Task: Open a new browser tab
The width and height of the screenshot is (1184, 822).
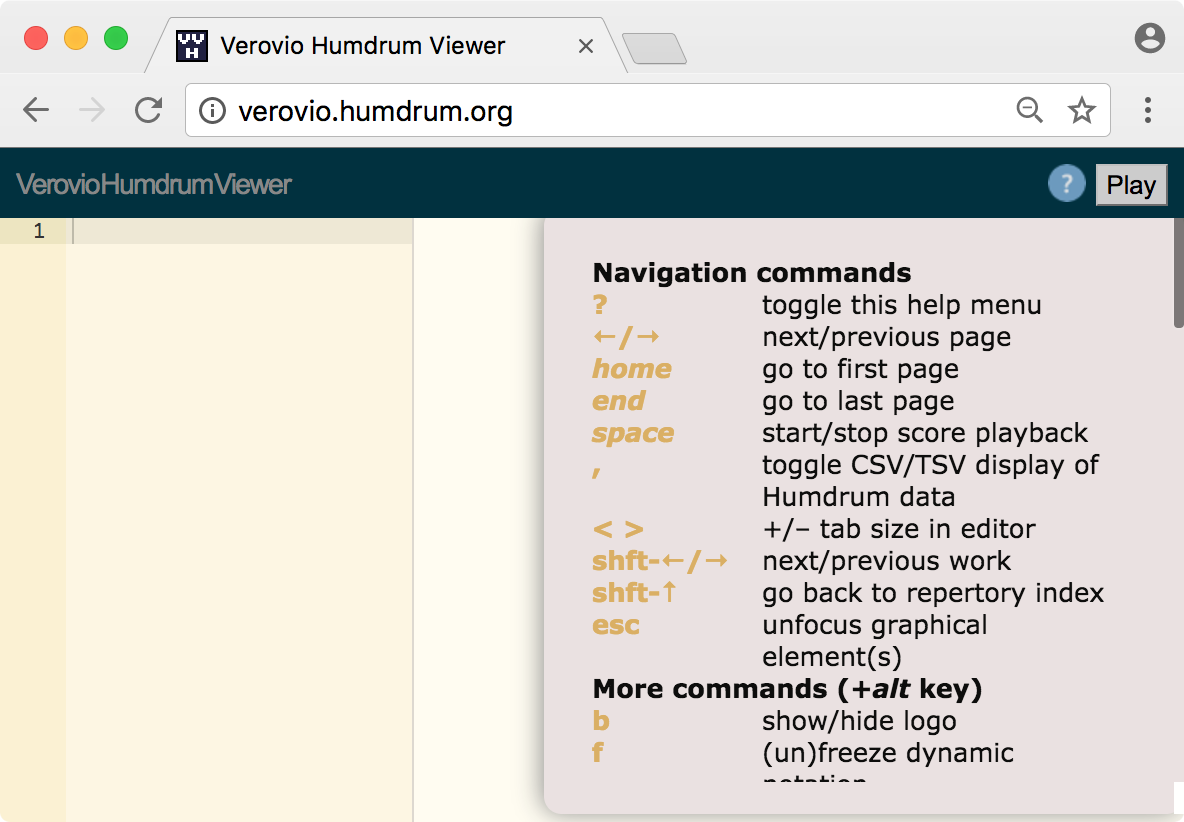Action: coord(655,48)
